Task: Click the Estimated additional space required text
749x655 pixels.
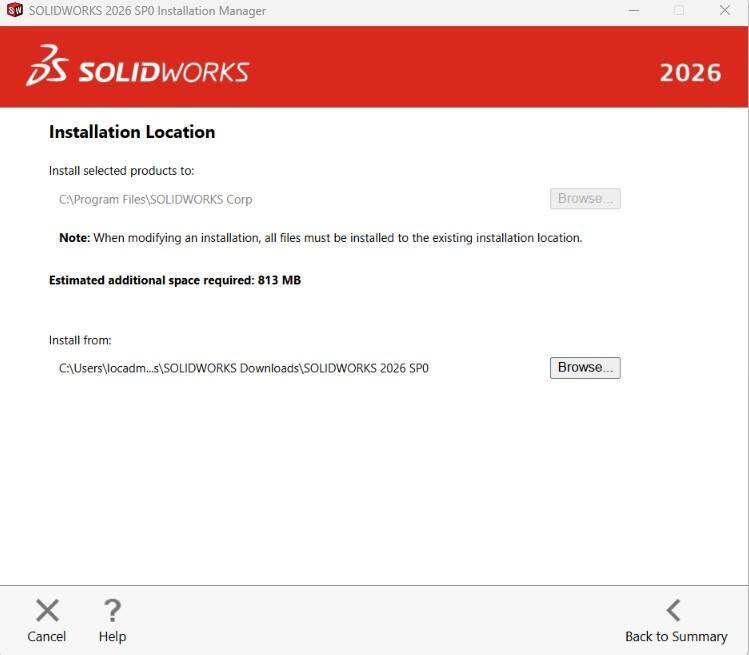Action: (x=175, y=280)
